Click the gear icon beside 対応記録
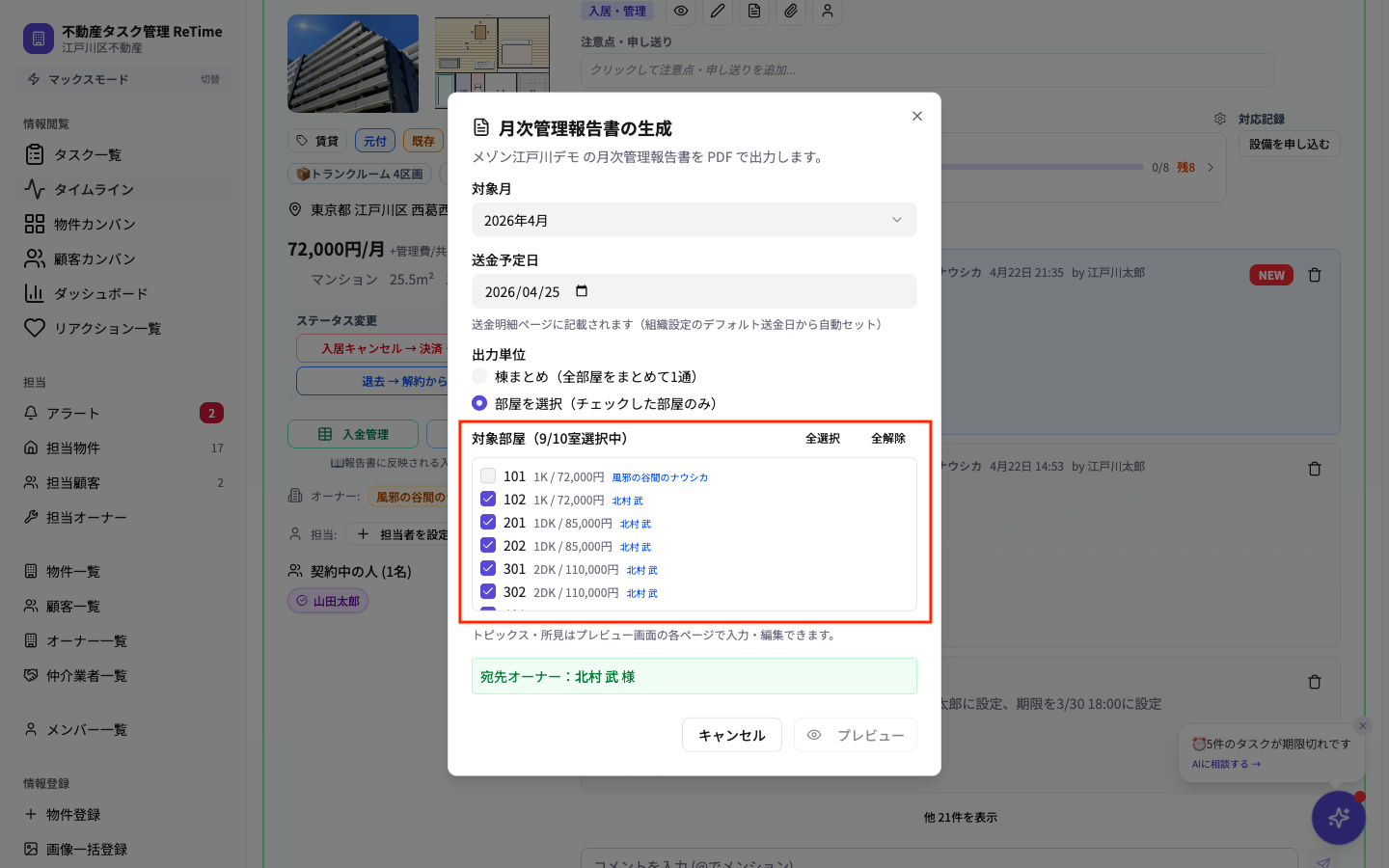The height and width of the screenshot is (868, 1389). click(x=1220, y=119)
